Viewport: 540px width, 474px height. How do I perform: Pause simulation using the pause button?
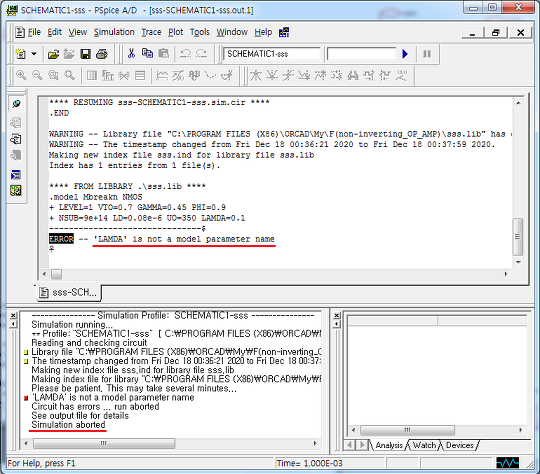coord(427,54)
